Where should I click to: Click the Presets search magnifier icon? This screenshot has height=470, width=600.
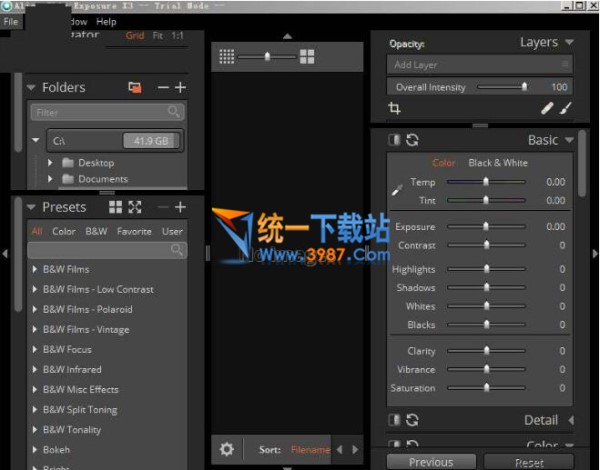click(176, 250)
